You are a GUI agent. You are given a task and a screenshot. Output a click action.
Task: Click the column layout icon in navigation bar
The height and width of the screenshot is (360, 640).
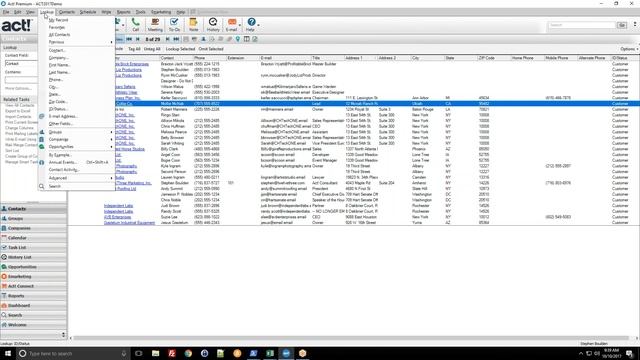pos(247,39)
